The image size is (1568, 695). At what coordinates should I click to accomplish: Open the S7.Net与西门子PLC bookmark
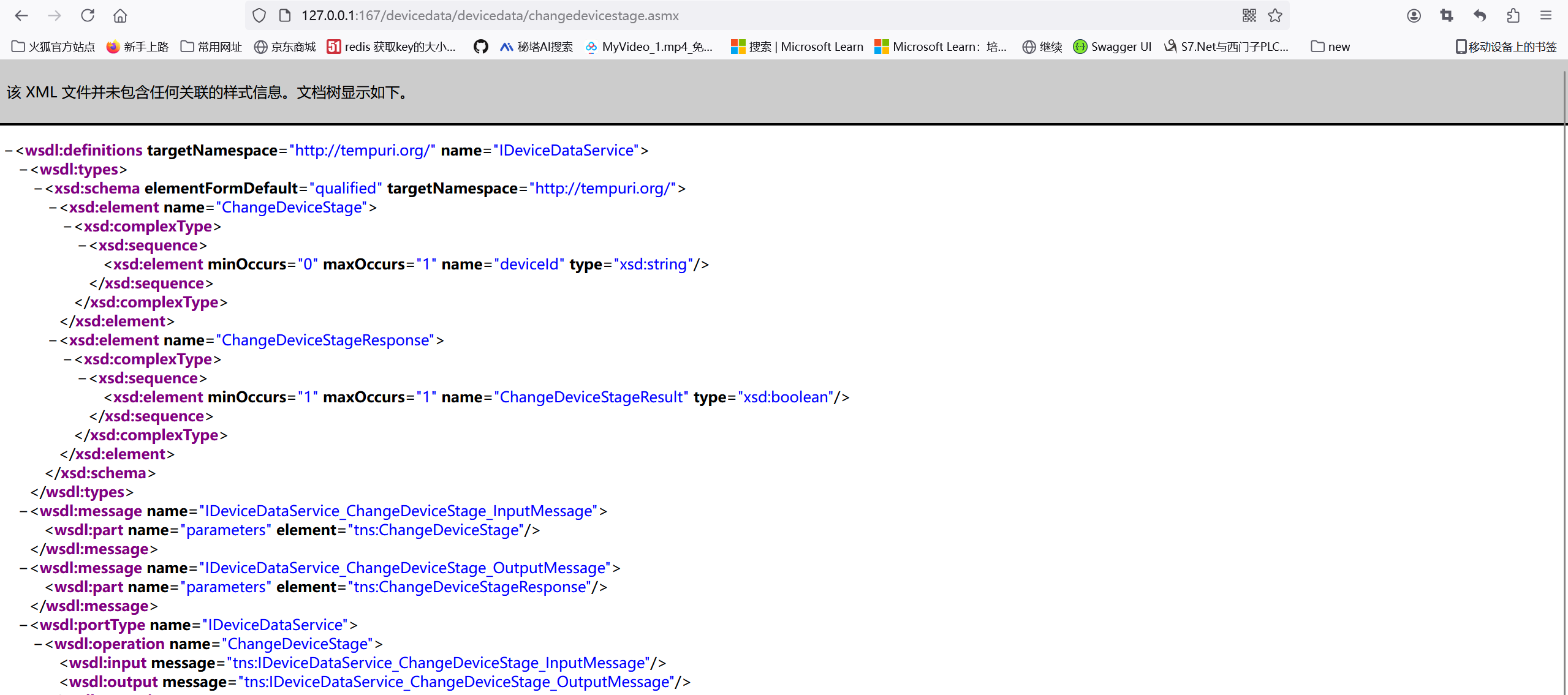point(1227,47)
